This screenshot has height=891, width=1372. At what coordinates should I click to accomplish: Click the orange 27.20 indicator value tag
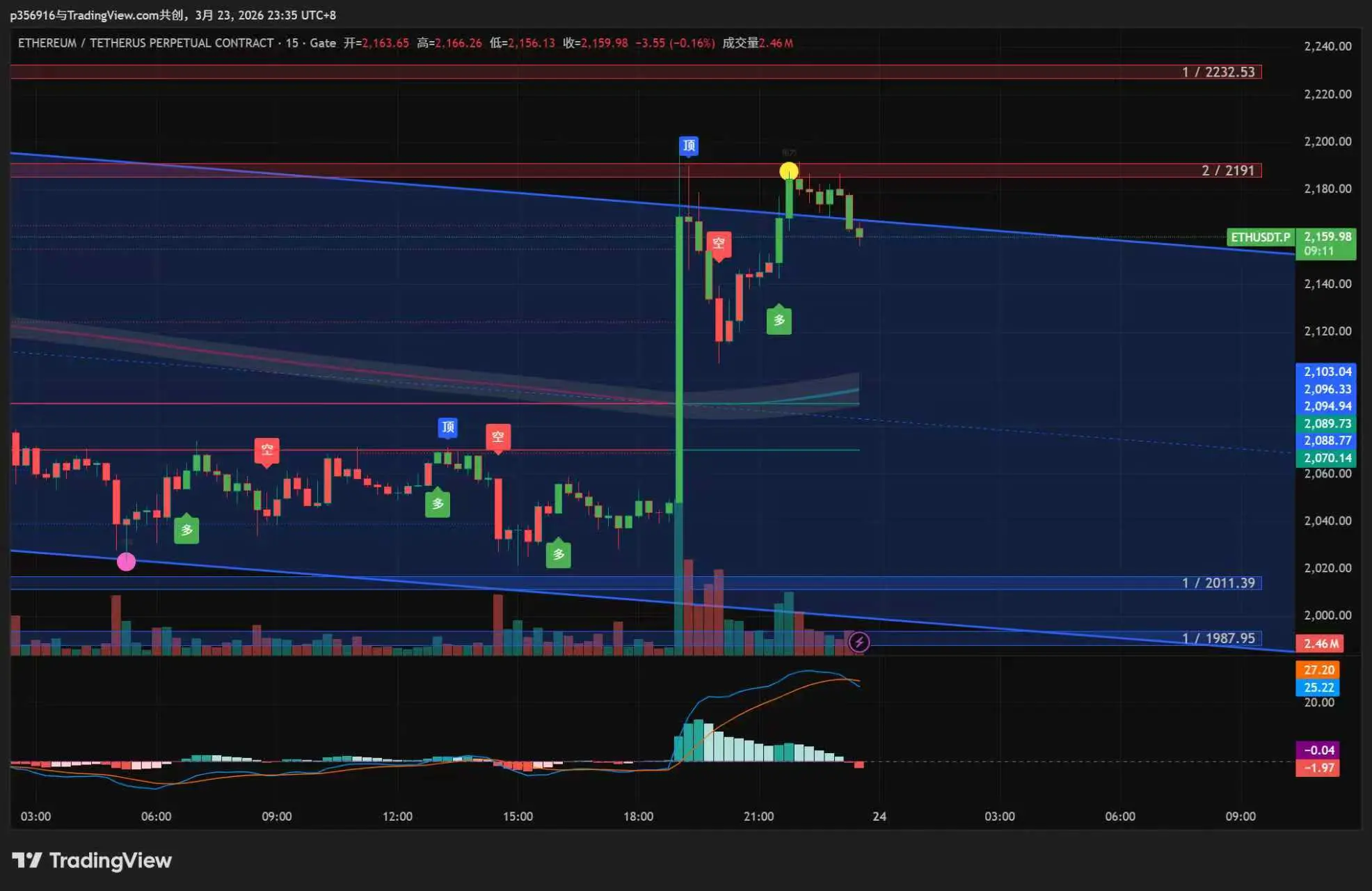[x=1318, y=670]
